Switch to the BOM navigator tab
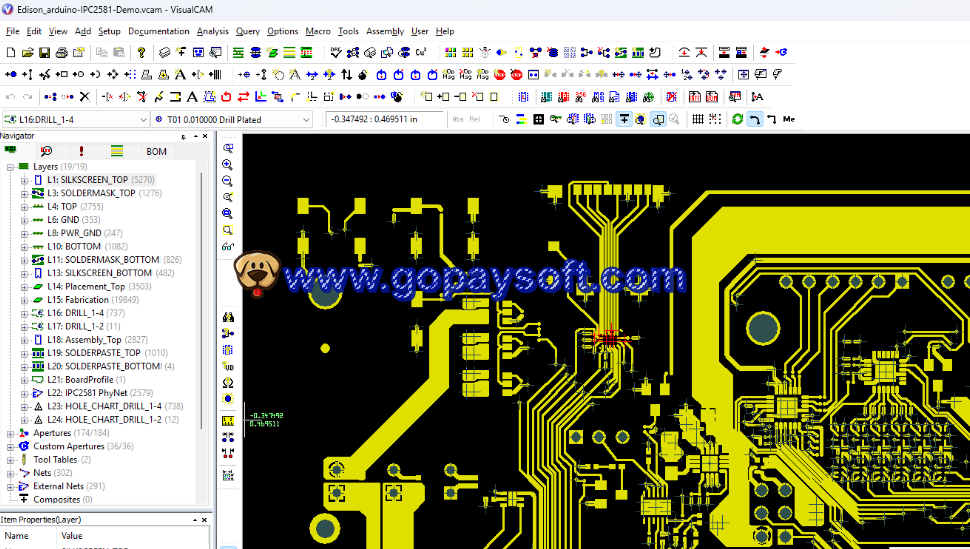This screenshot has height=549, width=970. pos(156,151)
